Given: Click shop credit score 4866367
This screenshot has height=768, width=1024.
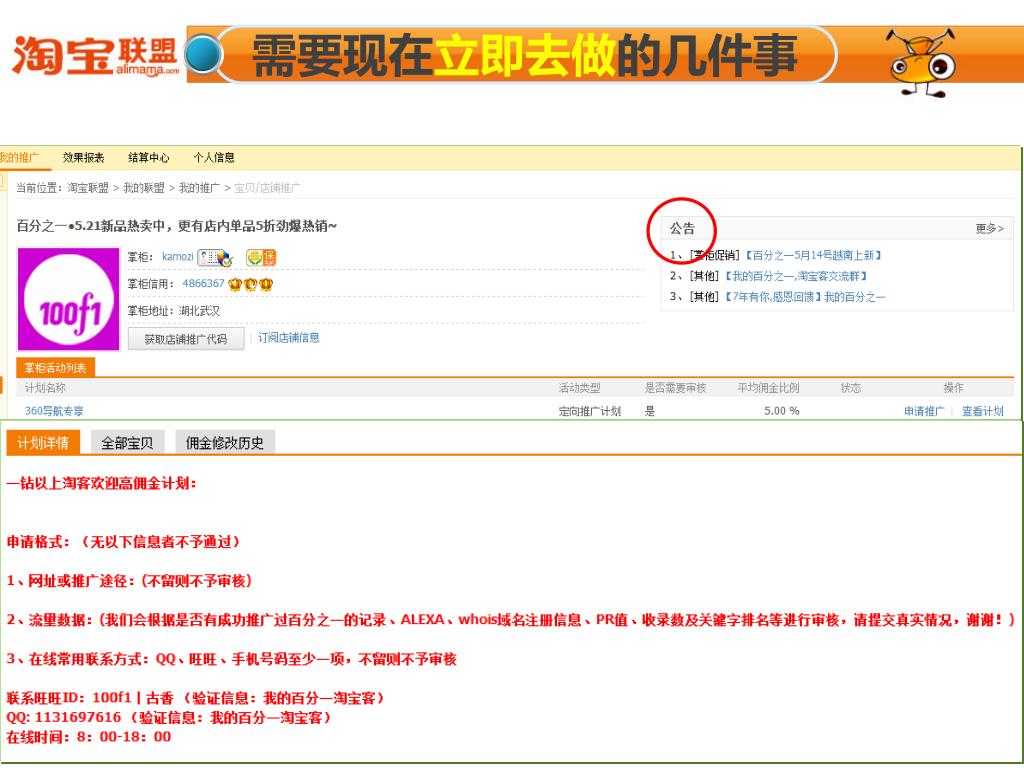Looking at the screenshot, I should tap(203, 283).
